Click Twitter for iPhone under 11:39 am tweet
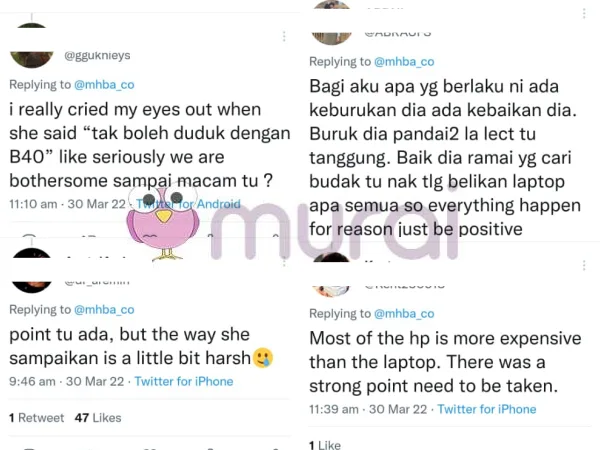The image size is (600, 450). point(487,409)
